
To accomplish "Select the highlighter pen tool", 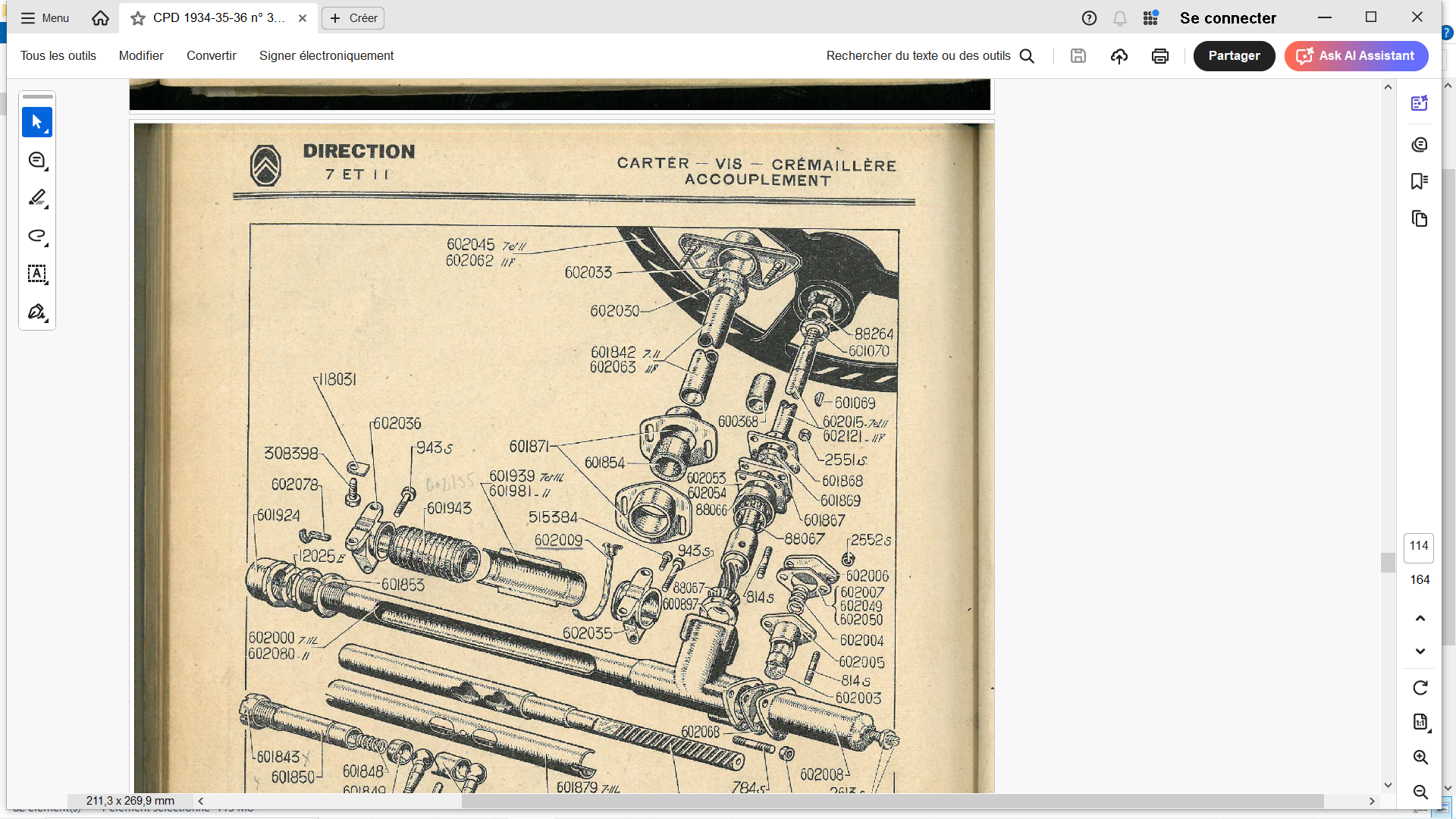I will [x=36, y=198].
